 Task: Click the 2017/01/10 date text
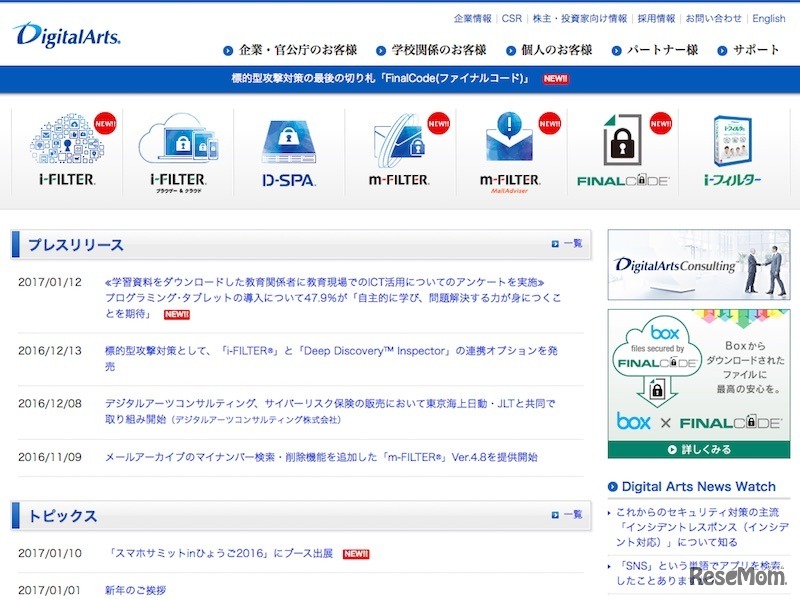(x=50, y=553)
